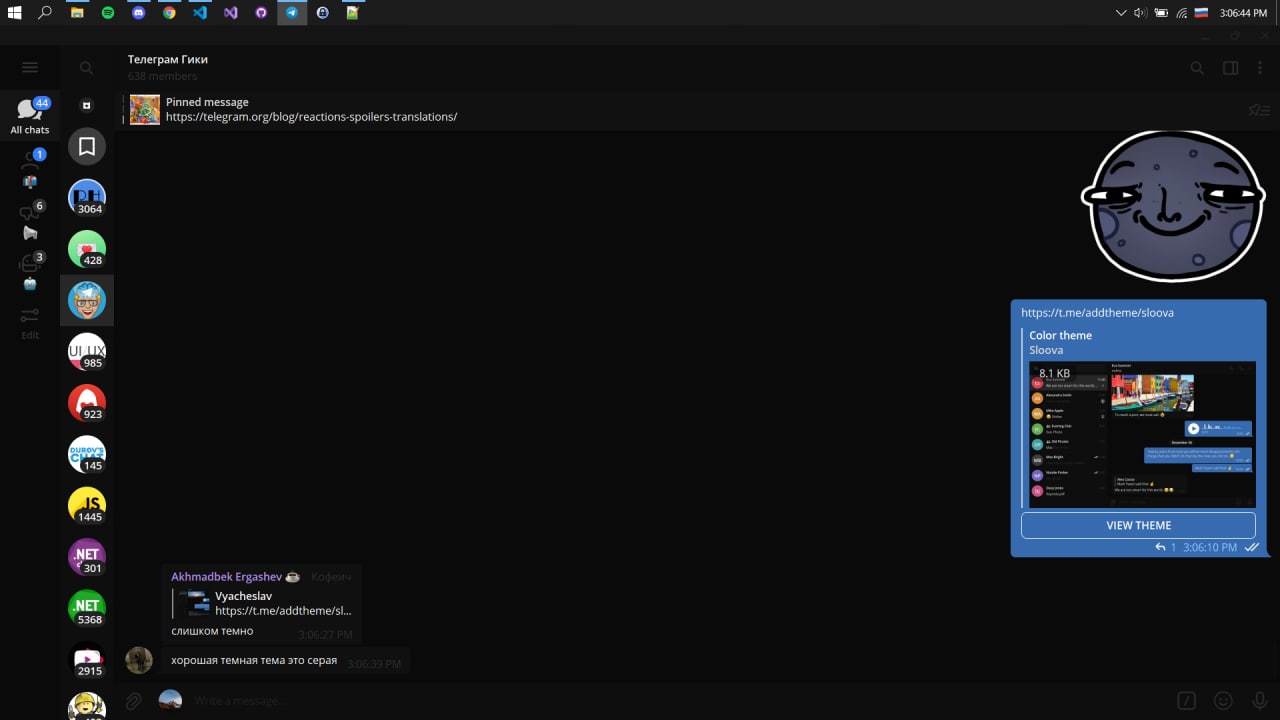Open the JS chat with 1445 unread

87,506
